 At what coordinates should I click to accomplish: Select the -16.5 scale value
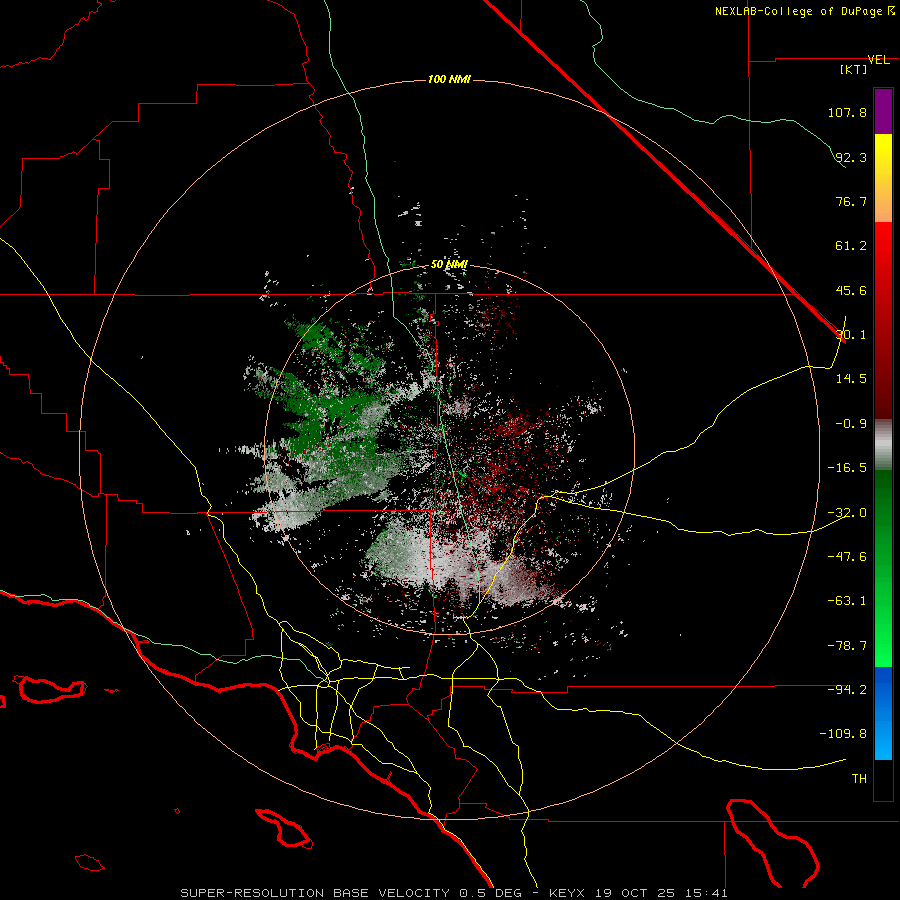pyautogui.click(x=847, y=467)
